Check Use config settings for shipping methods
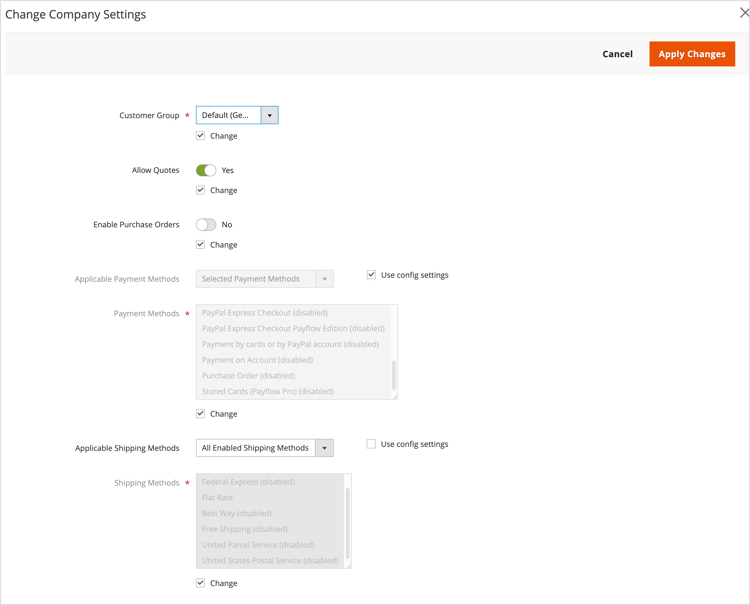The width and height of the screenshot is (750, 605). [371, 444]
